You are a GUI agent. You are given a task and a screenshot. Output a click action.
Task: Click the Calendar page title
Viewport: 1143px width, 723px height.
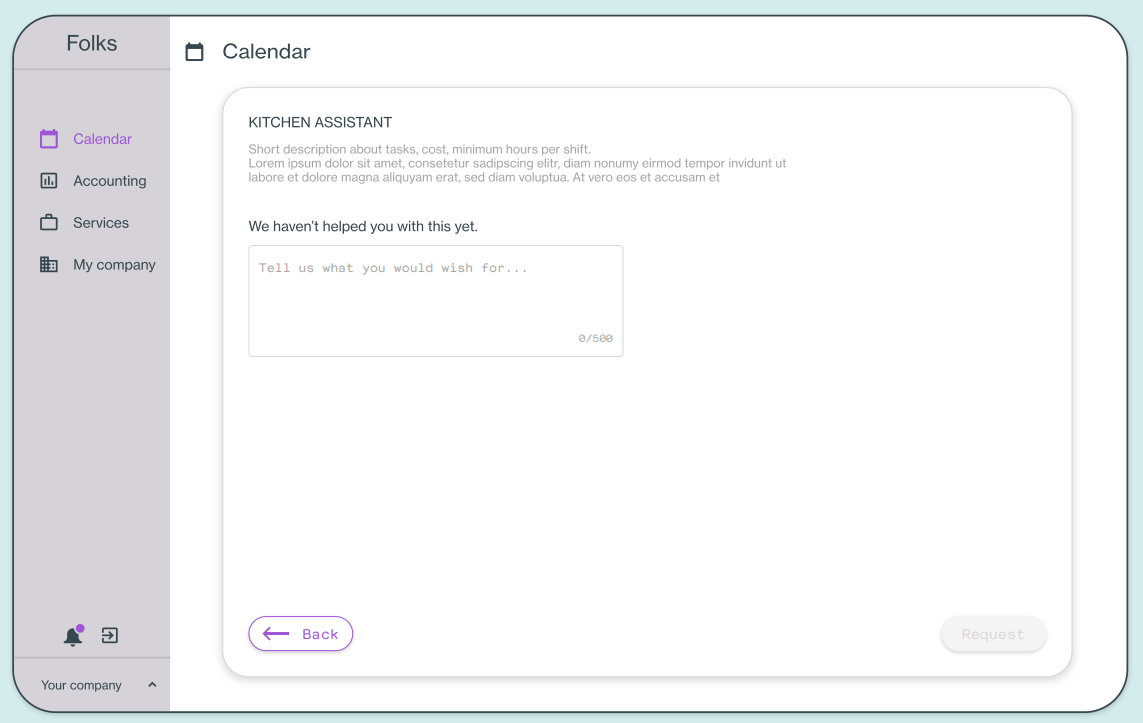(266, 52)
